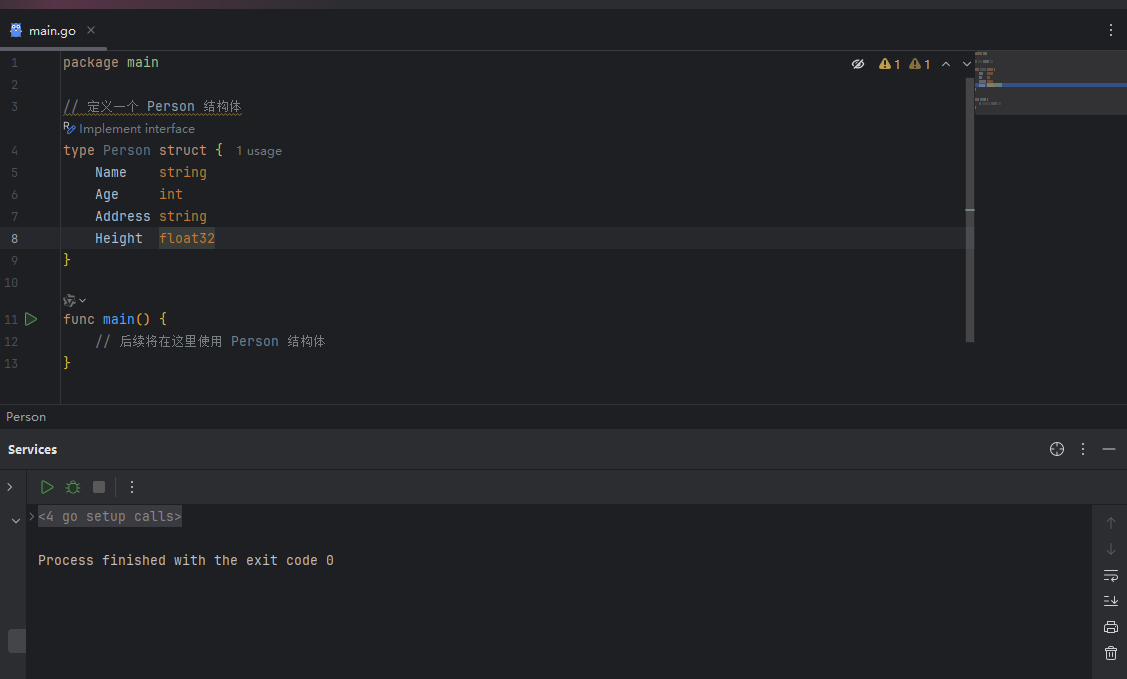This screenshot has height=679, width=1127.
Task: Stop the process with square stop icon
Action: click(99, 487)
